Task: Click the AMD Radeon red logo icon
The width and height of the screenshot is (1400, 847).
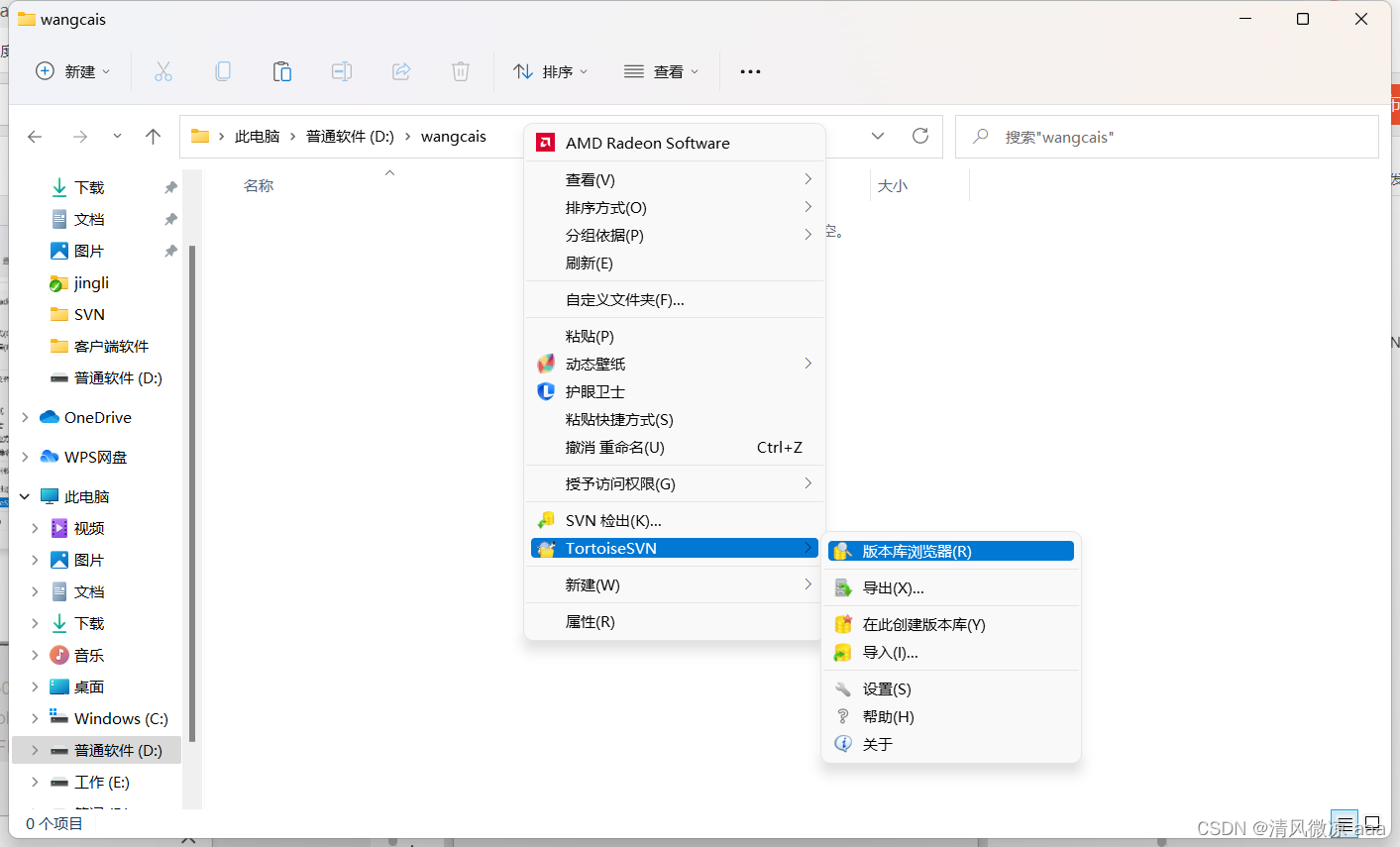Action: tap(545, 143)
